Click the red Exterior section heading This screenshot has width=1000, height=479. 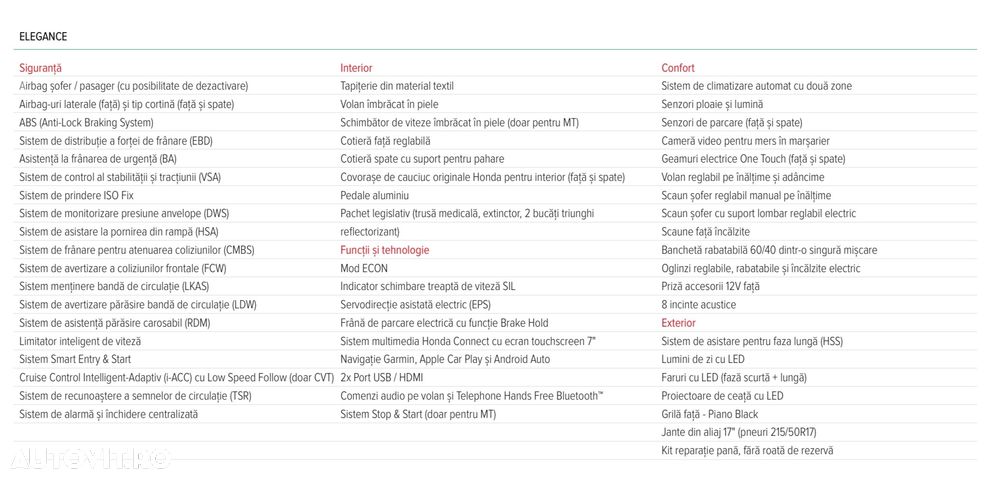click(678, 323)
